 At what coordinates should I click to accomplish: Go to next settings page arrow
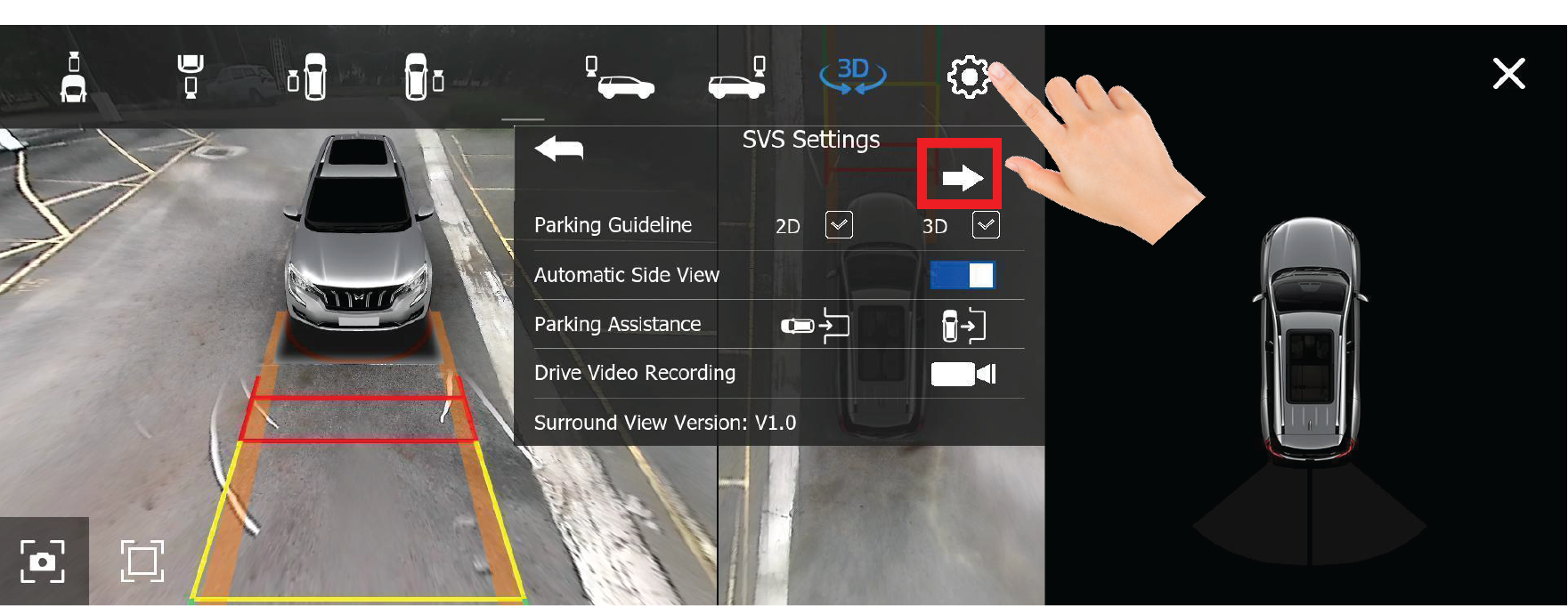point(961,179)
